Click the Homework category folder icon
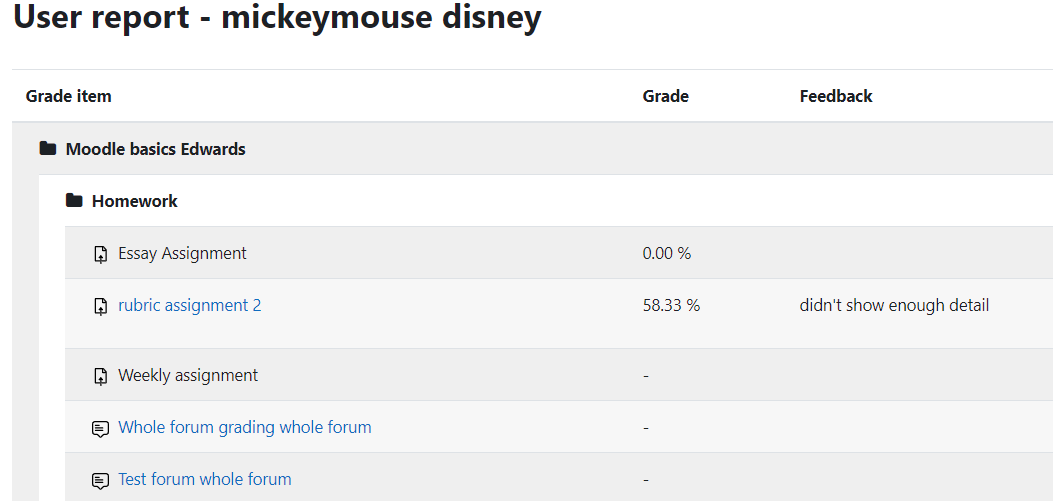The width and height of the screenshot is (1053, 501). click(x=74, y=200)
